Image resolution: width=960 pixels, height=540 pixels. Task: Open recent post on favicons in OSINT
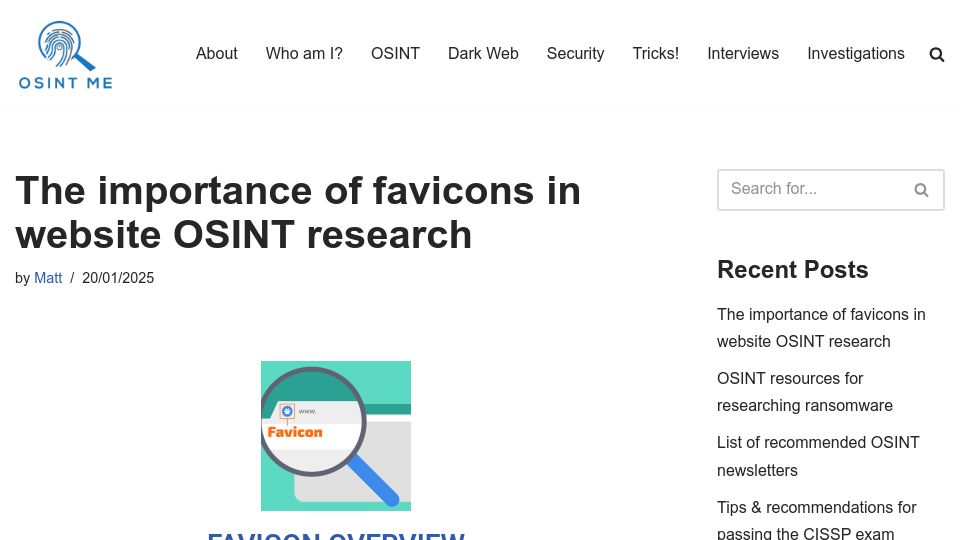click(x=821, y=328)
